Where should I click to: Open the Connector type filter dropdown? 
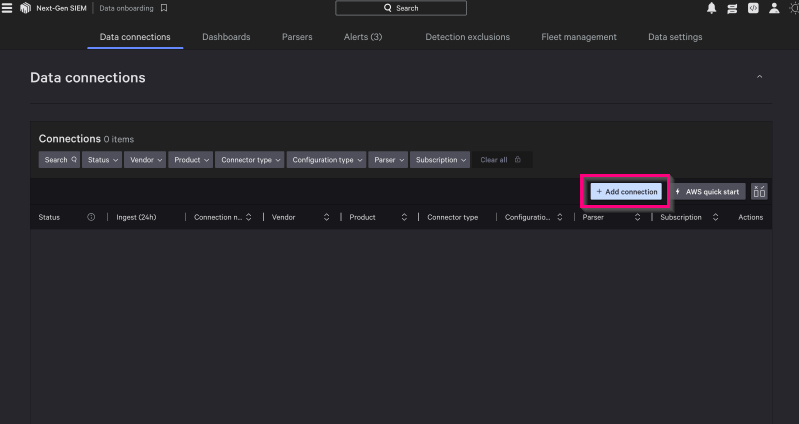pos(250,160)
